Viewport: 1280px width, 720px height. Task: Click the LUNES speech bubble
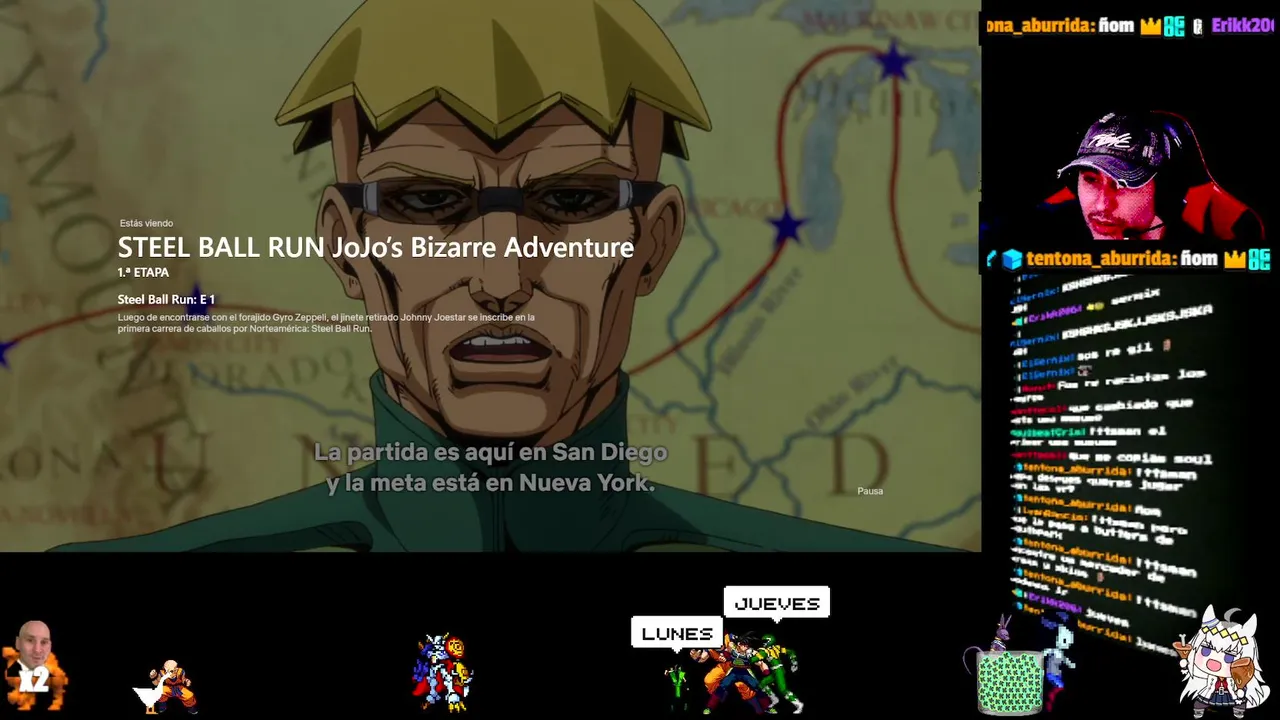(677, 634)
